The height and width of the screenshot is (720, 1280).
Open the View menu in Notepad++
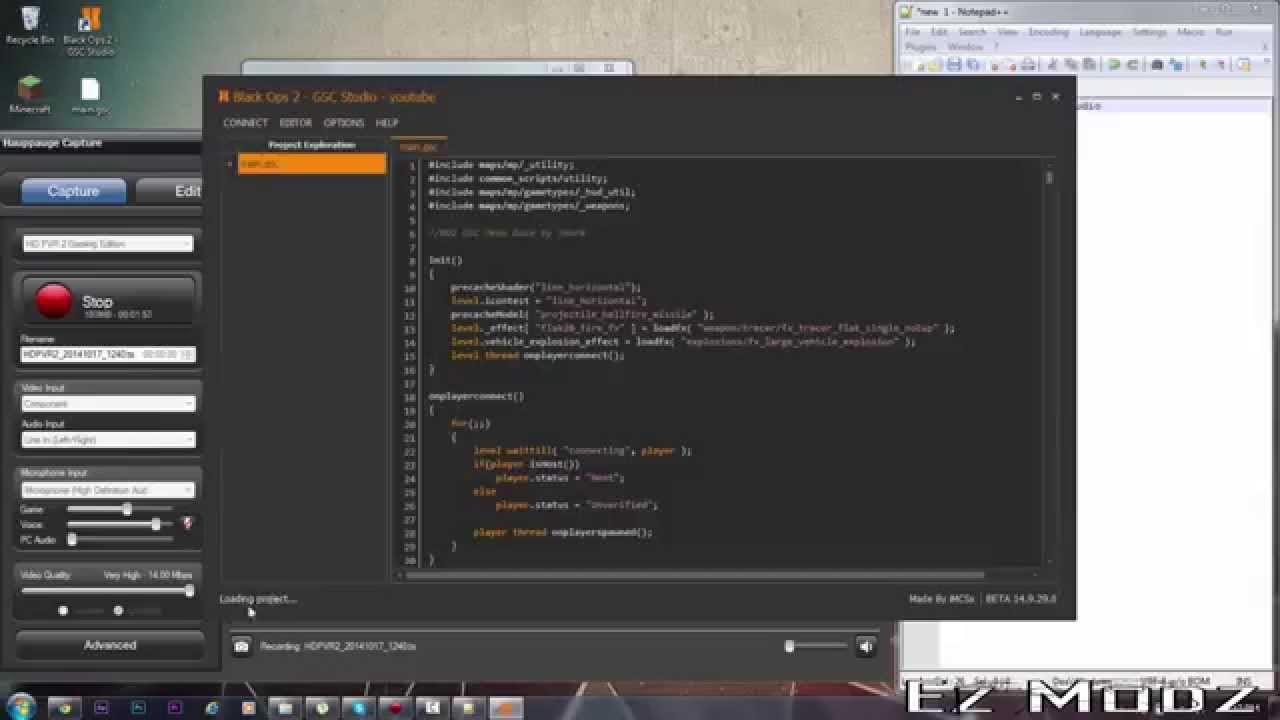pyautogui.click(x=1007, y=32)
